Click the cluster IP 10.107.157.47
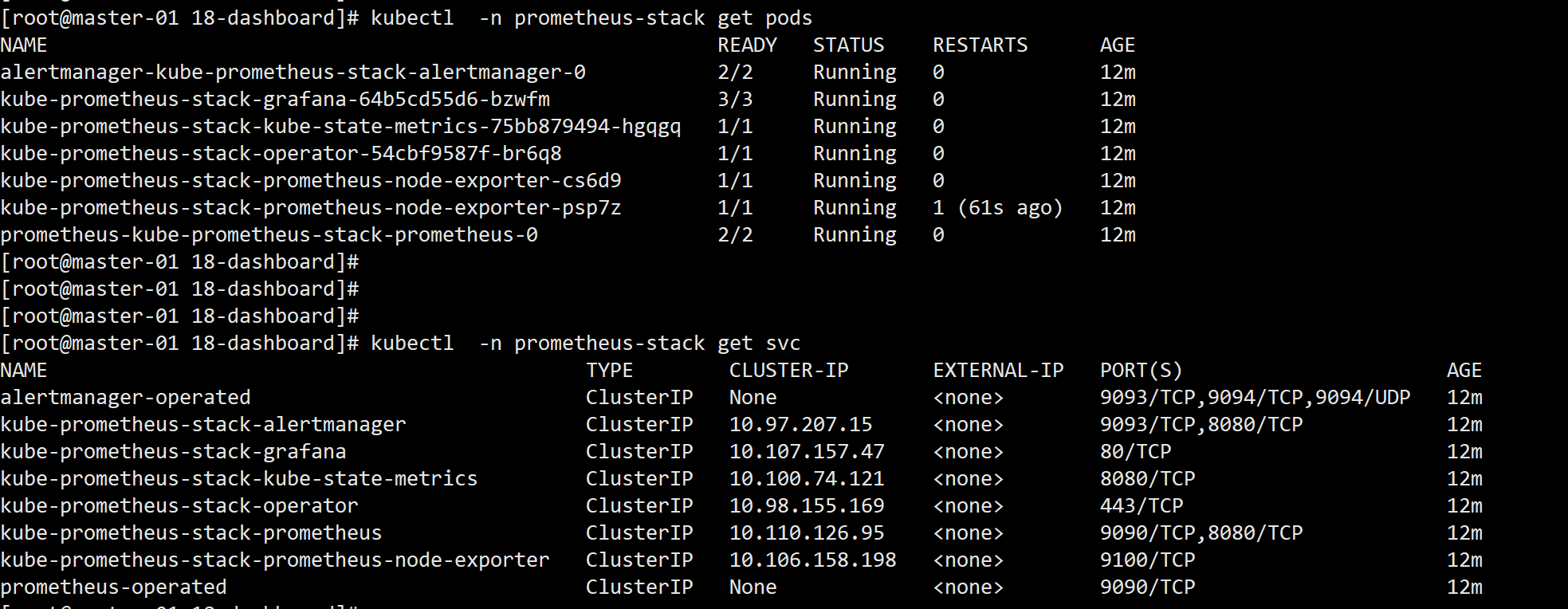Image resolution: width=1568 pixels, height=609 pixels. 807,452
